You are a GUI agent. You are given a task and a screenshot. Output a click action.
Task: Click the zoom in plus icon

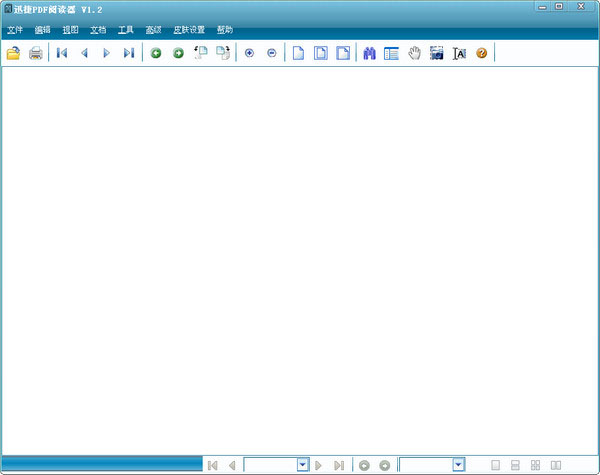[x=249, y=53]
